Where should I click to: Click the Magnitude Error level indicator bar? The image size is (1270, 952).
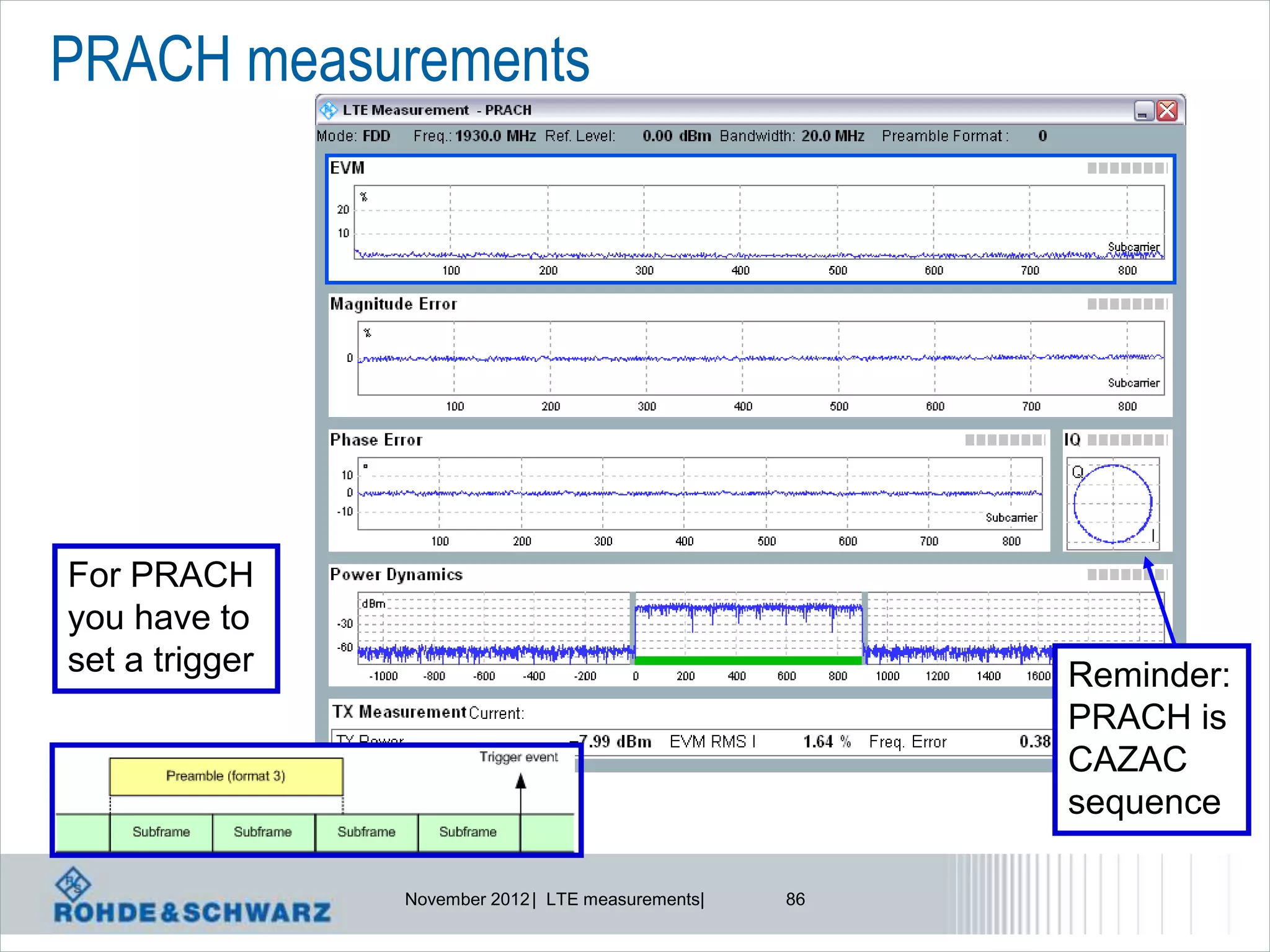1127,304
